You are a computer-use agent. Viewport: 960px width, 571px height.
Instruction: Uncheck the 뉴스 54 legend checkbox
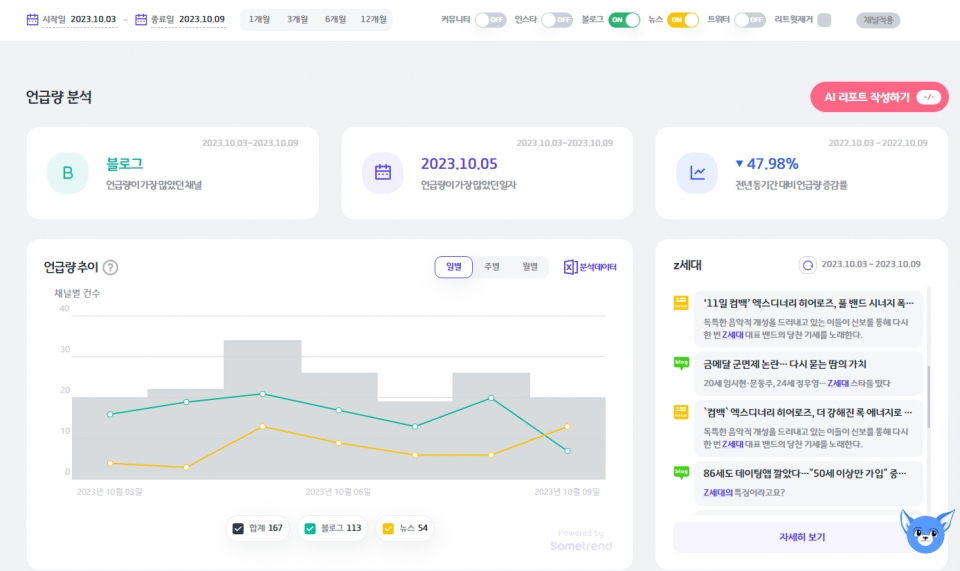[388, 528]
